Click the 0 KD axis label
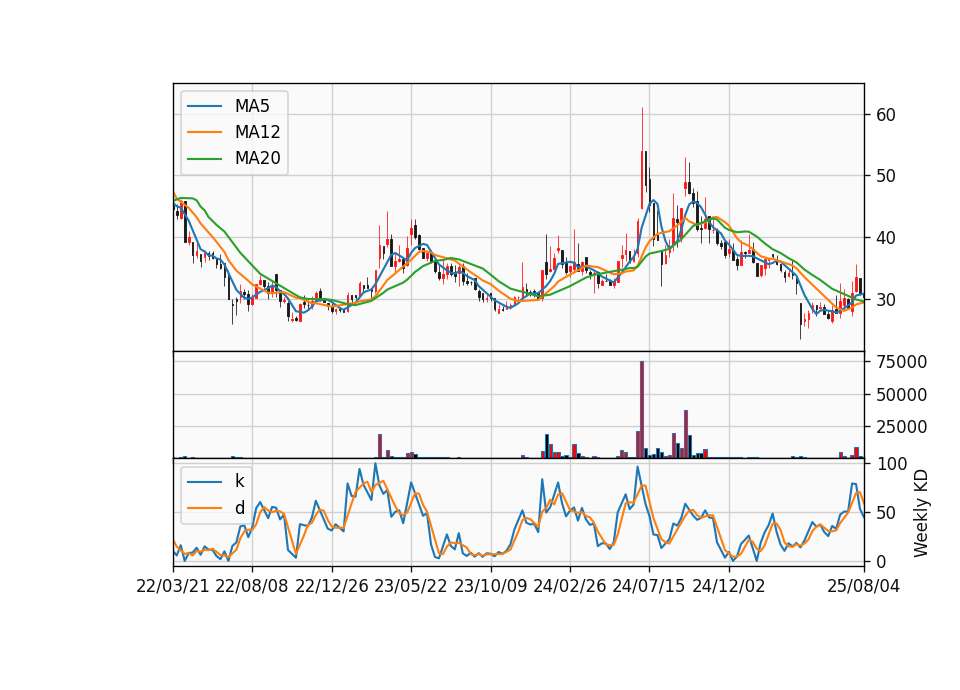Image resolution: width=960 pixels, height=690 pixels. [x=881, y=561]
